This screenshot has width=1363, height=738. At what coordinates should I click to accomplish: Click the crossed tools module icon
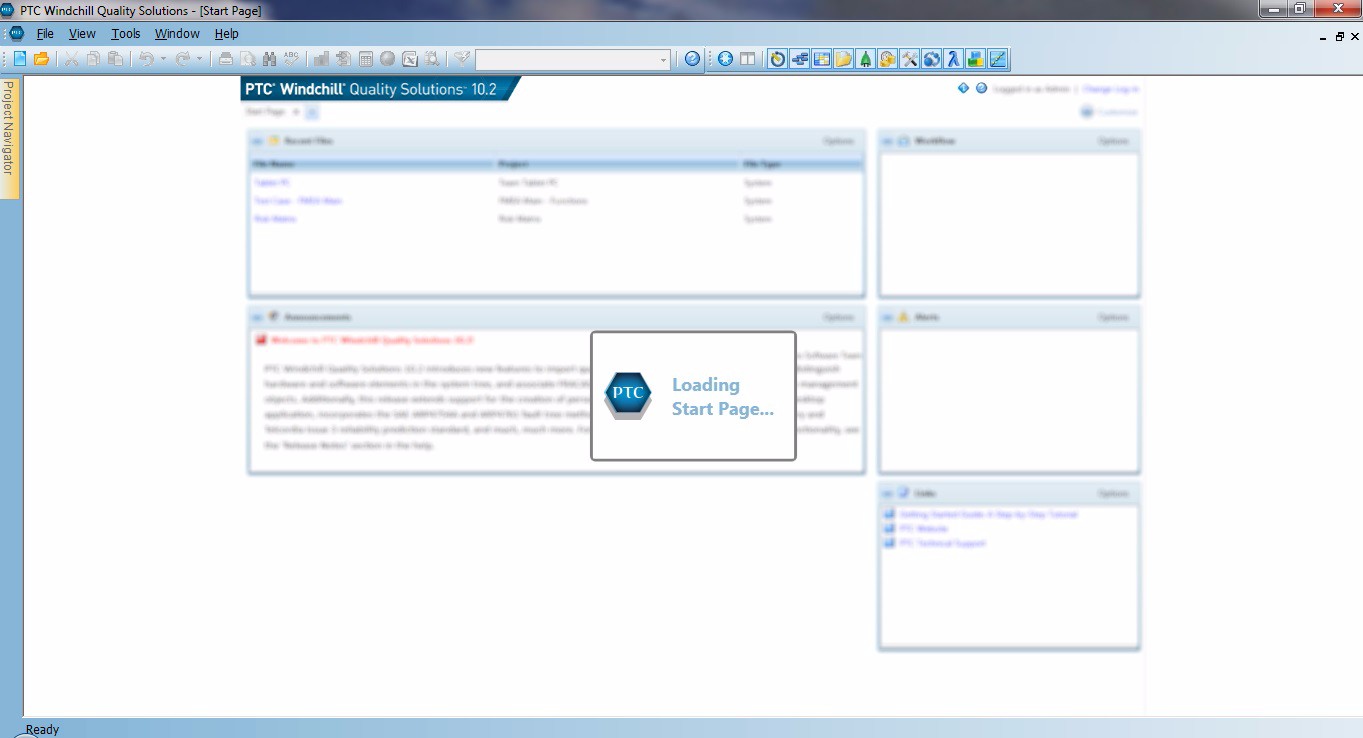point(910,59)
